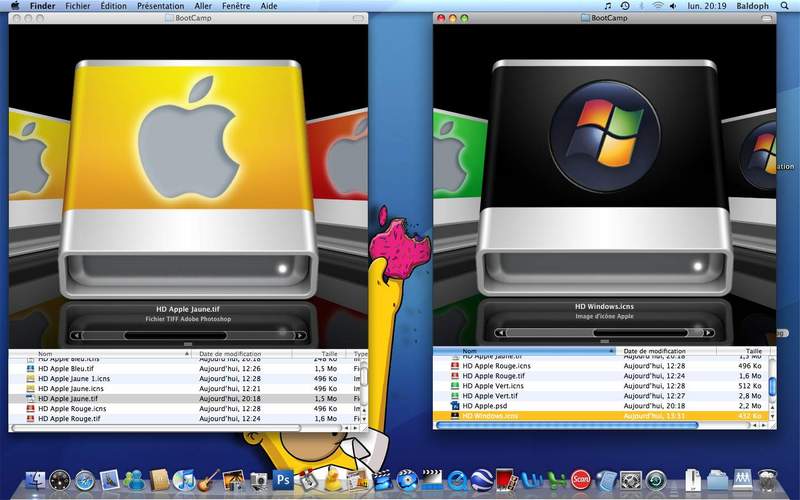
Task: Select HD Windows.icns highlighted row
Action: [601, 416]
